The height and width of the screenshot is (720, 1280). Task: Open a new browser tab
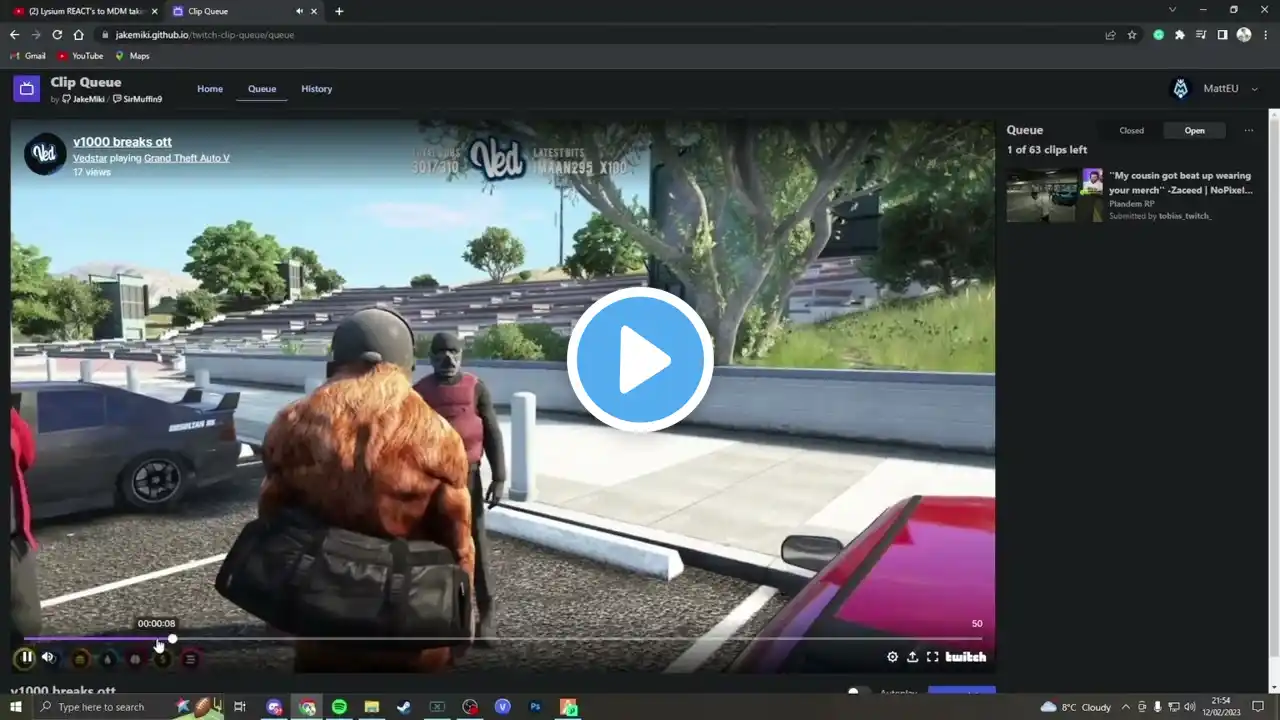tap(339, 11)
